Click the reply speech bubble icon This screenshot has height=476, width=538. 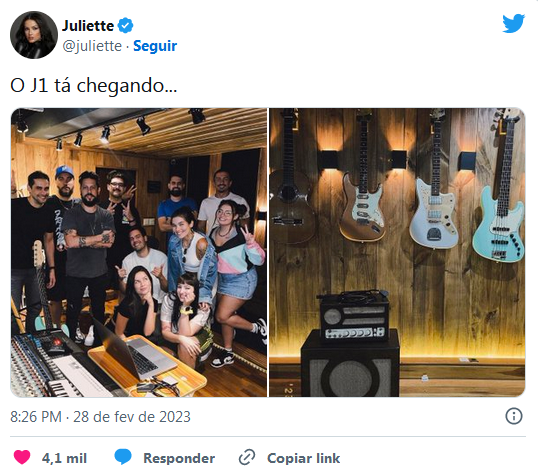tap(122, 457)
